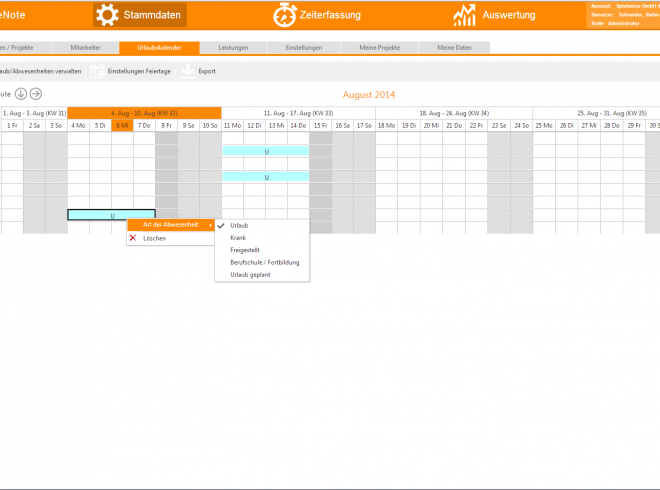Click the circled right arrow icon
Viewport: 660px width, 490px height.
(36, 94)
